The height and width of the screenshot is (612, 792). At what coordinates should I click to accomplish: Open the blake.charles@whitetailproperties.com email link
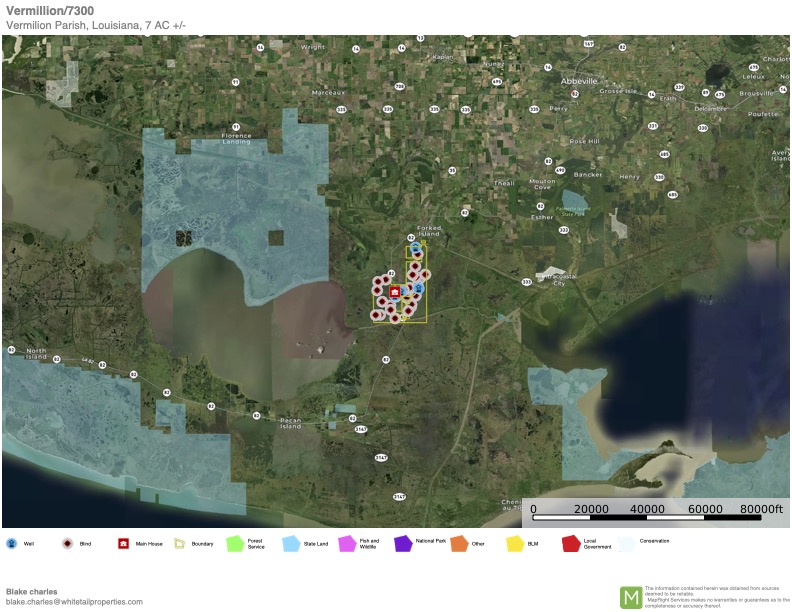coord(74,602)
